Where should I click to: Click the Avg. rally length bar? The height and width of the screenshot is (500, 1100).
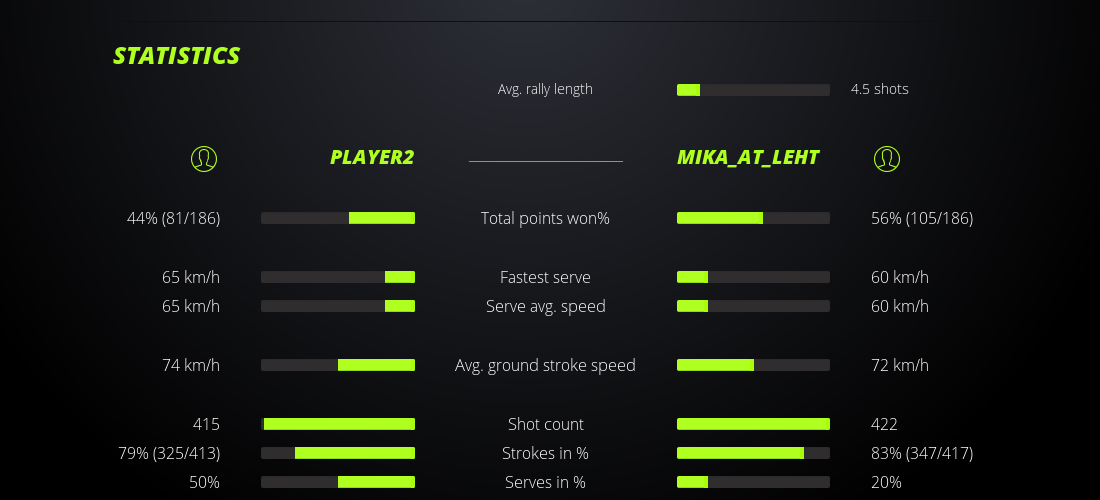(x=753, y=90)
